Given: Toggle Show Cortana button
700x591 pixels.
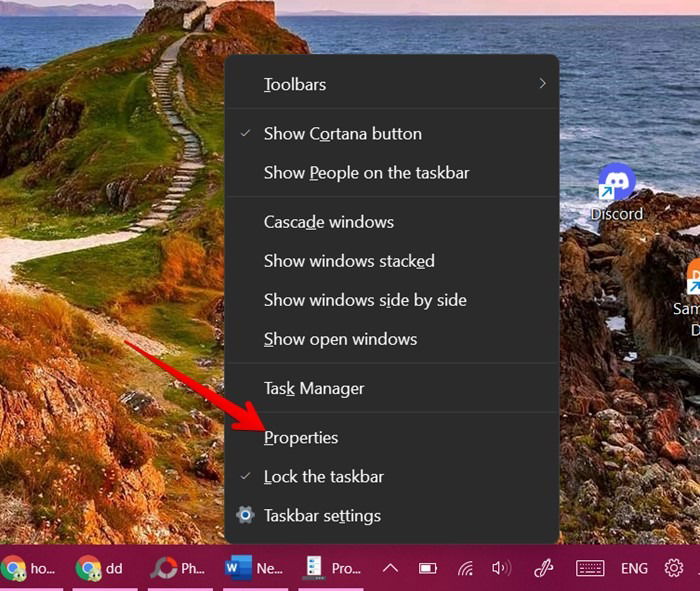Looking at the screenshot, I should [392, 133].
